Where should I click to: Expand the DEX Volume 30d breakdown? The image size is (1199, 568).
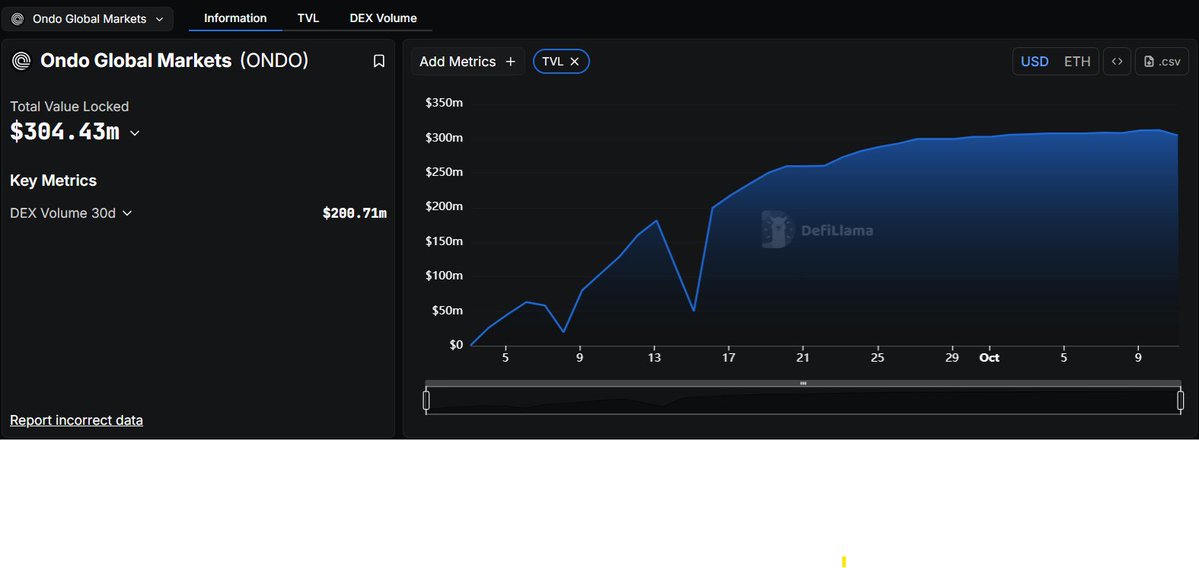tap(127, 213)
